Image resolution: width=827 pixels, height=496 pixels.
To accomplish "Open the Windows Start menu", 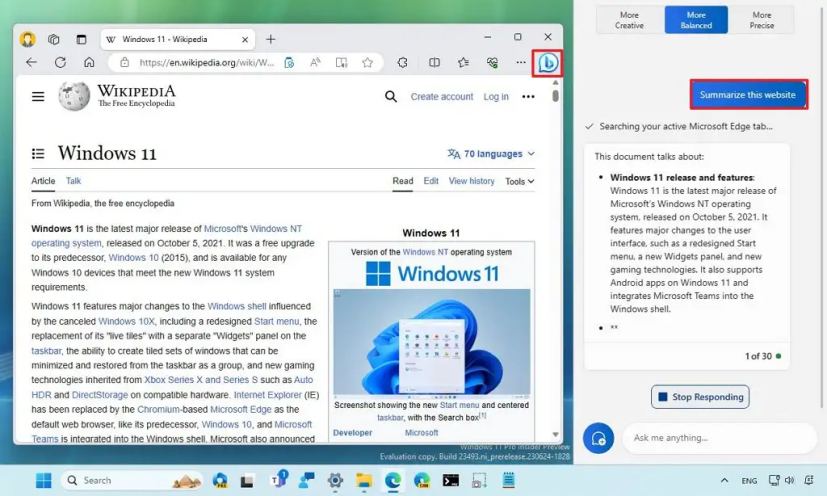I will (x=43, y=480).
